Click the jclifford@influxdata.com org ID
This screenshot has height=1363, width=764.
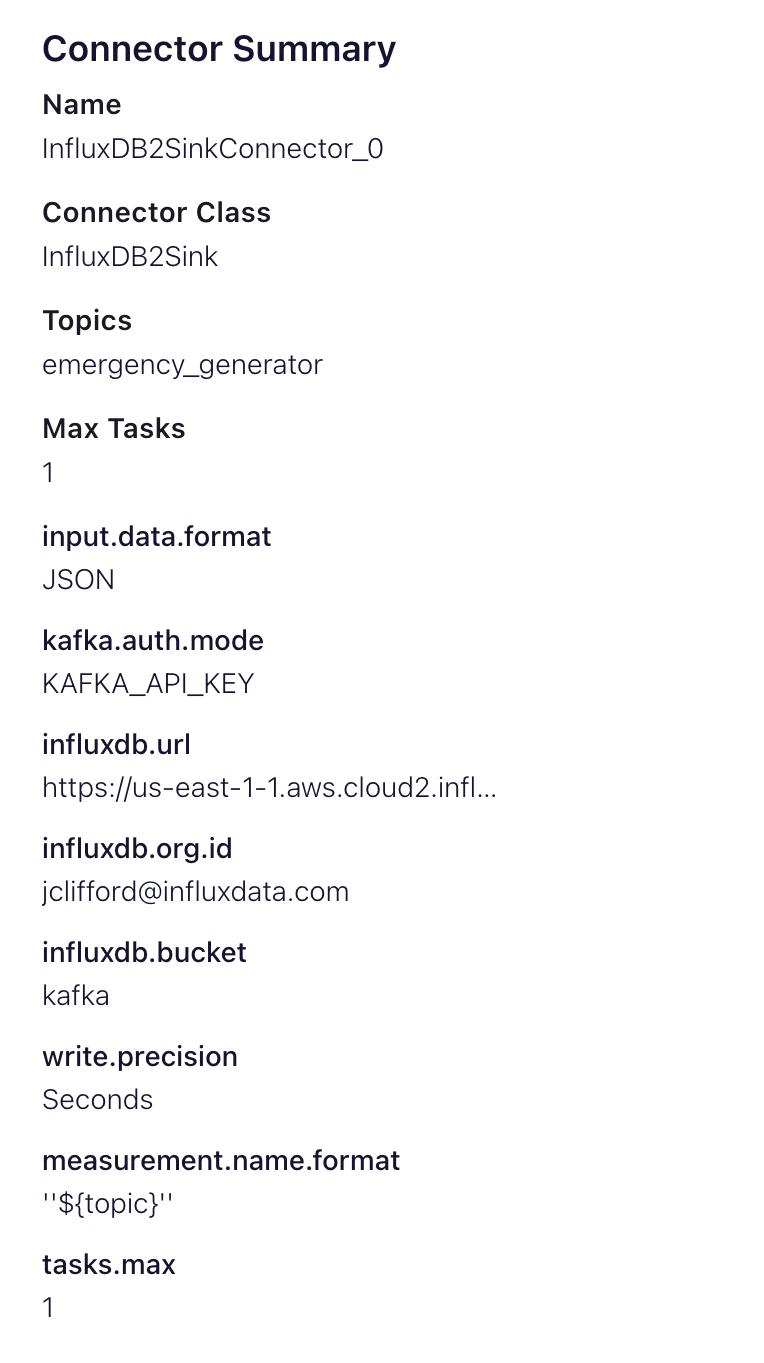195,892
